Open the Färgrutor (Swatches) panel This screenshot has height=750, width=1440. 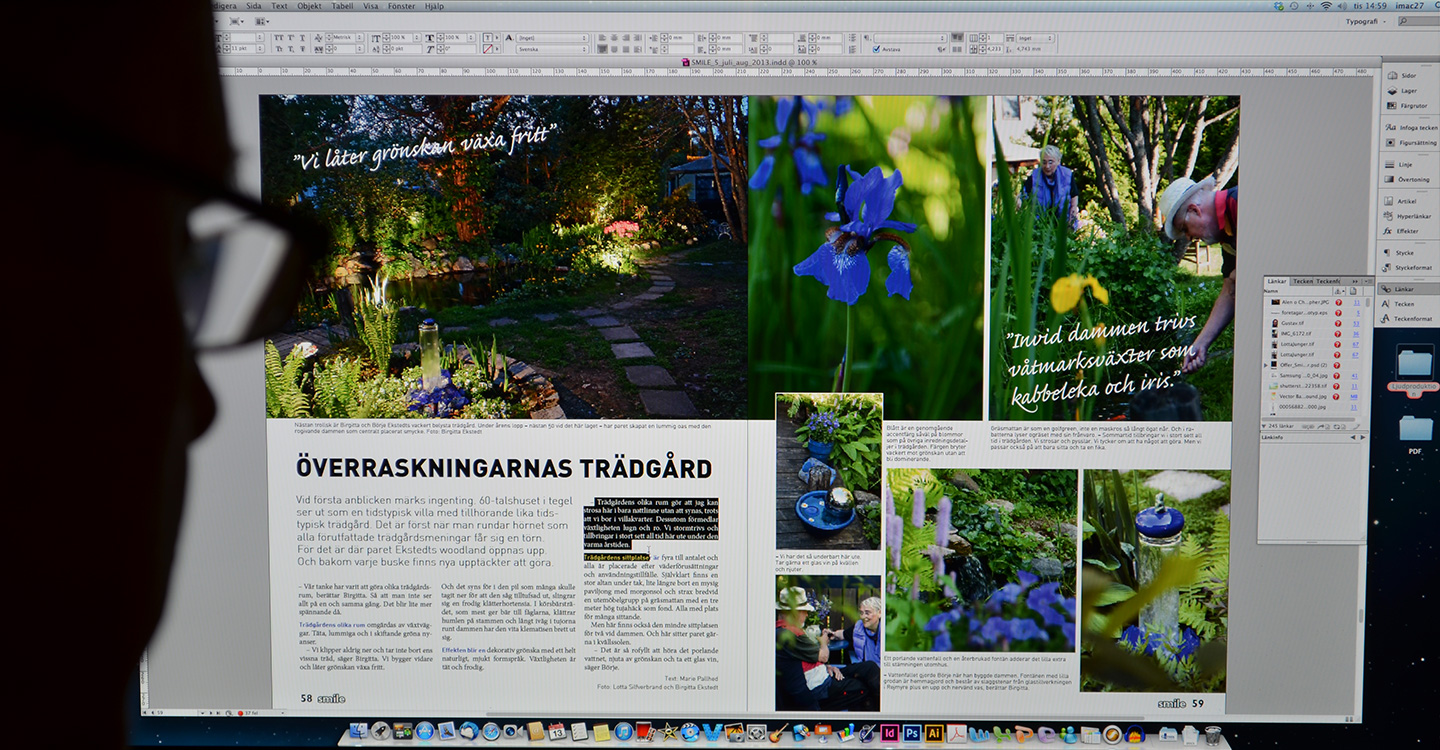(1407, 105)
